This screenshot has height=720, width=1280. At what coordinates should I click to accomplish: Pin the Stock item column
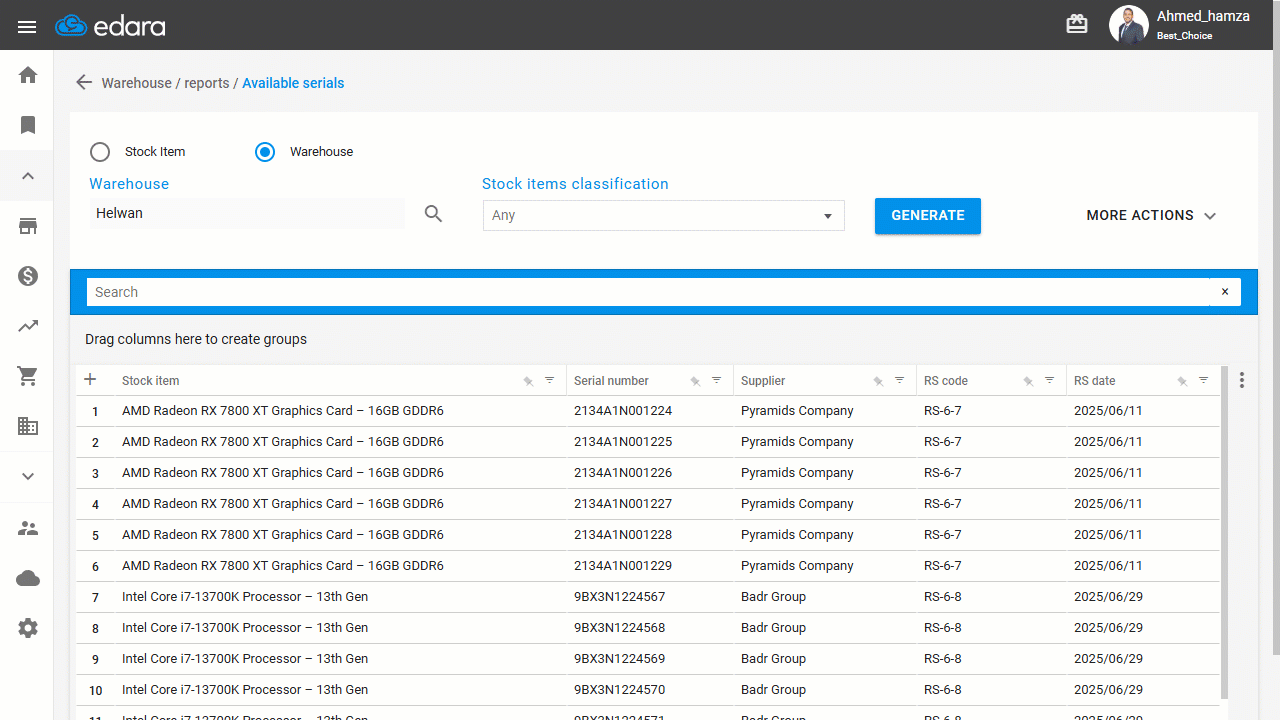click(x=528, y=381)
